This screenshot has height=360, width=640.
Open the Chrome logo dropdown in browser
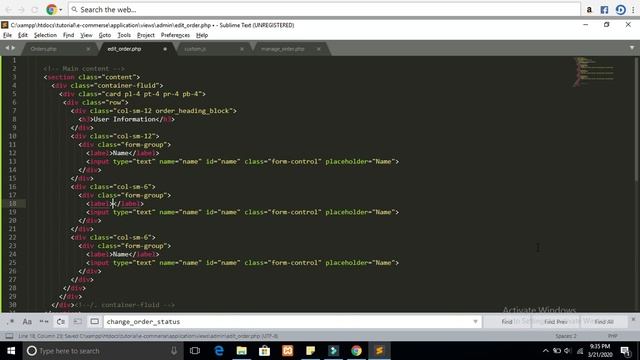(54, 9)
